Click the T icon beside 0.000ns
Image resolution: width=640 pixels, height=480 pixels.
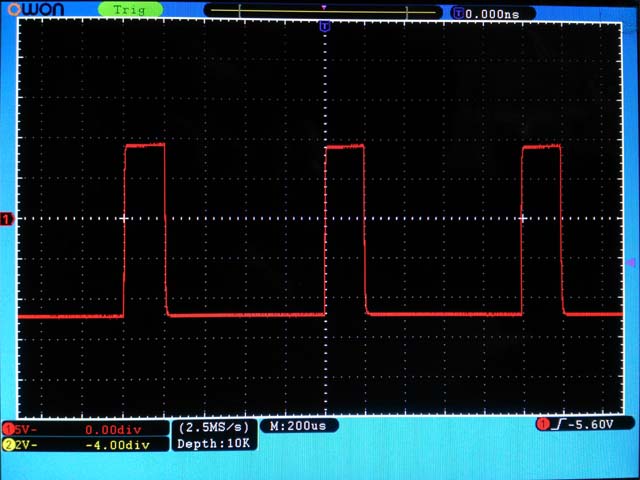(459, 14)
